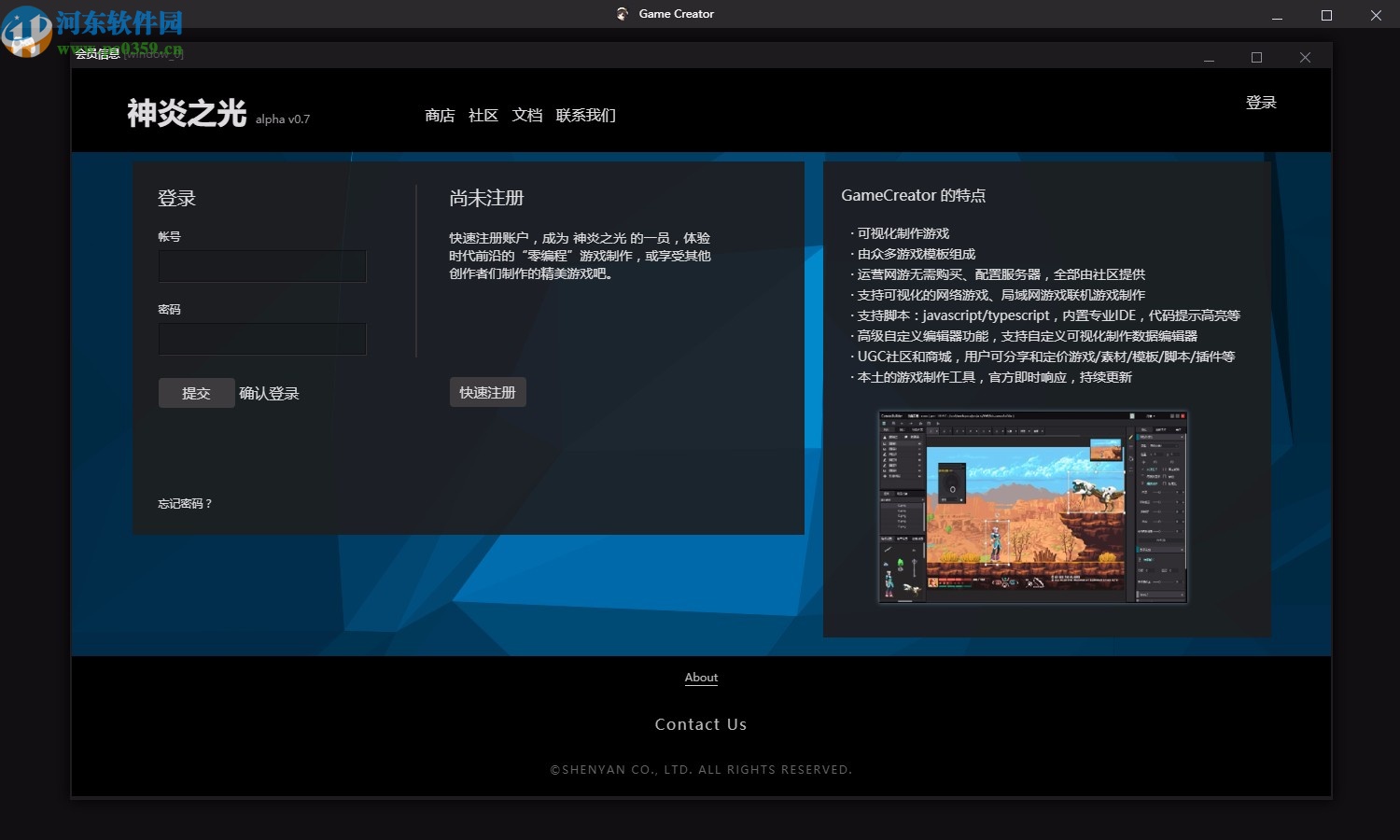Open the 商店 (Store) menu item
This screenshot has height=840, width=1400.
pyautogui.click(x=440, y=115)
